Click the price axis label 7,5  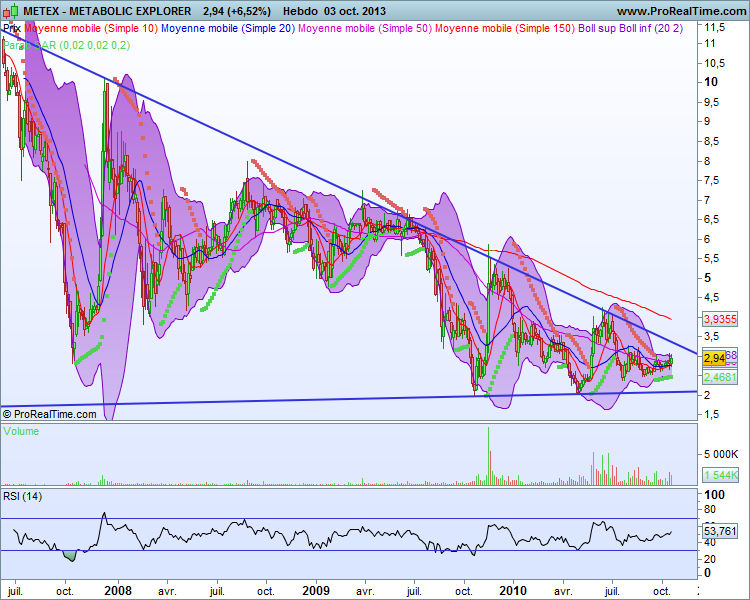click(x=713, y=180)
